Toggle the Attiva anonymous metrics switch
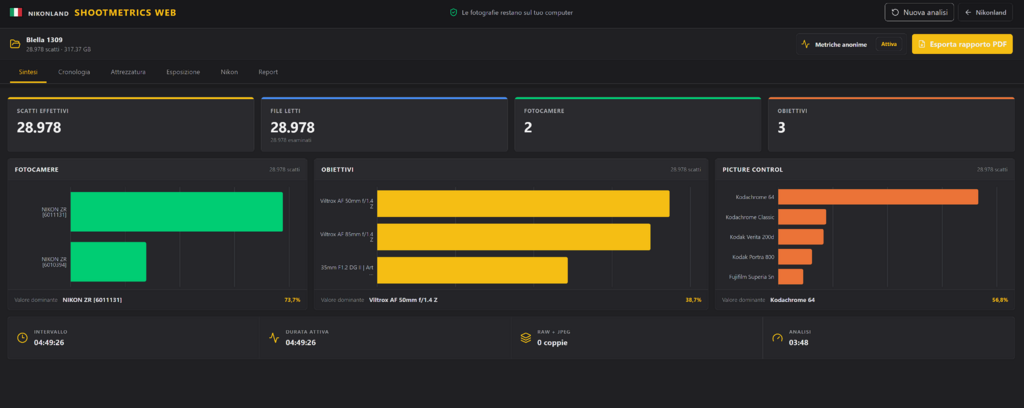The width and height of the screenshot is (1024, 408). (x=889, y=44)
